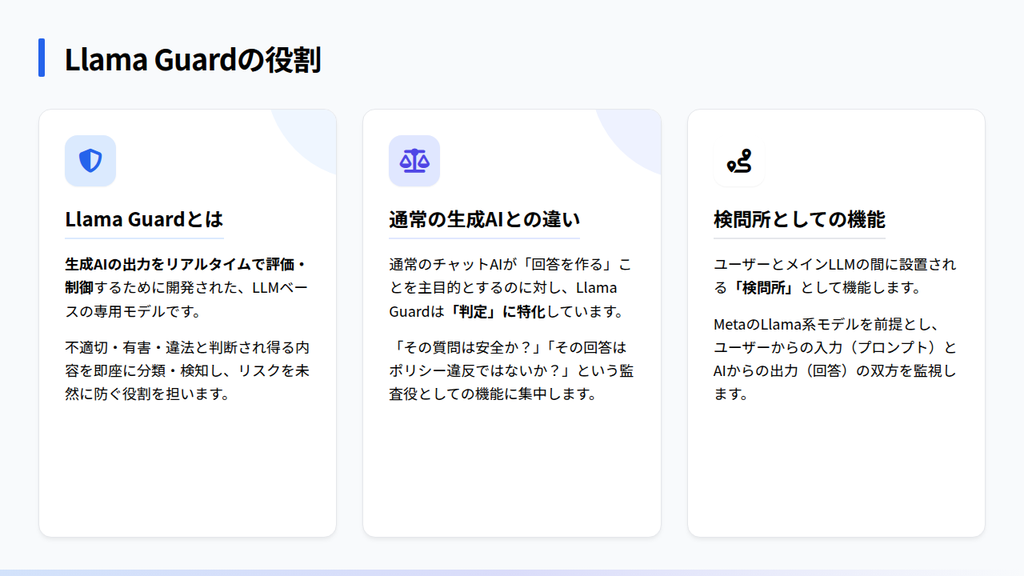This screenshot has height=576, width=1024.
Task: Select the purple scales of justice icon
Action: click(x=414, y=160)
